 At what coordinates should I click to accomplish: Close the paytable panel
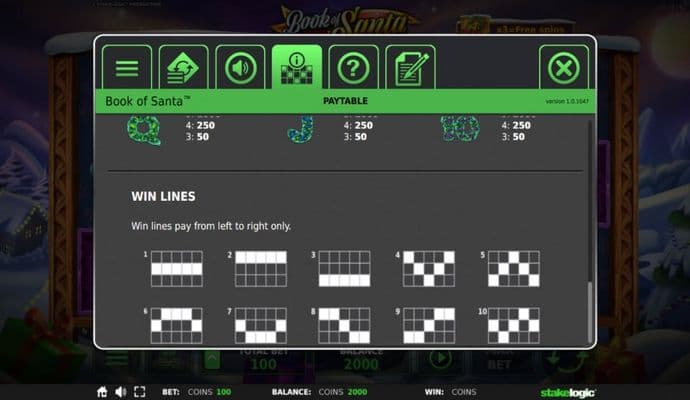tap(563, 68)
